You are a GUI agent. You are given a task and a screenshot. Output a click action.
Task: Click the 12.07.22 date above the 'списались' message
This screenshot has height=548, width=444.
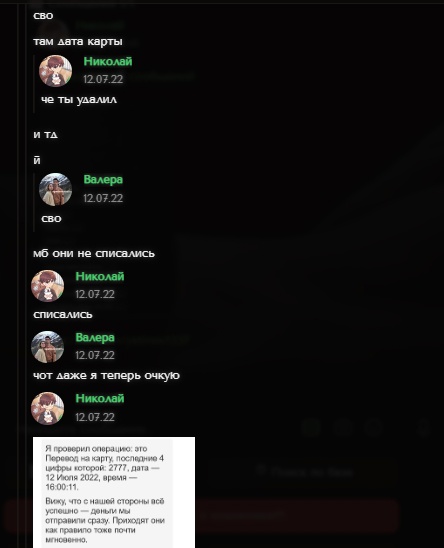coord(95,294)
